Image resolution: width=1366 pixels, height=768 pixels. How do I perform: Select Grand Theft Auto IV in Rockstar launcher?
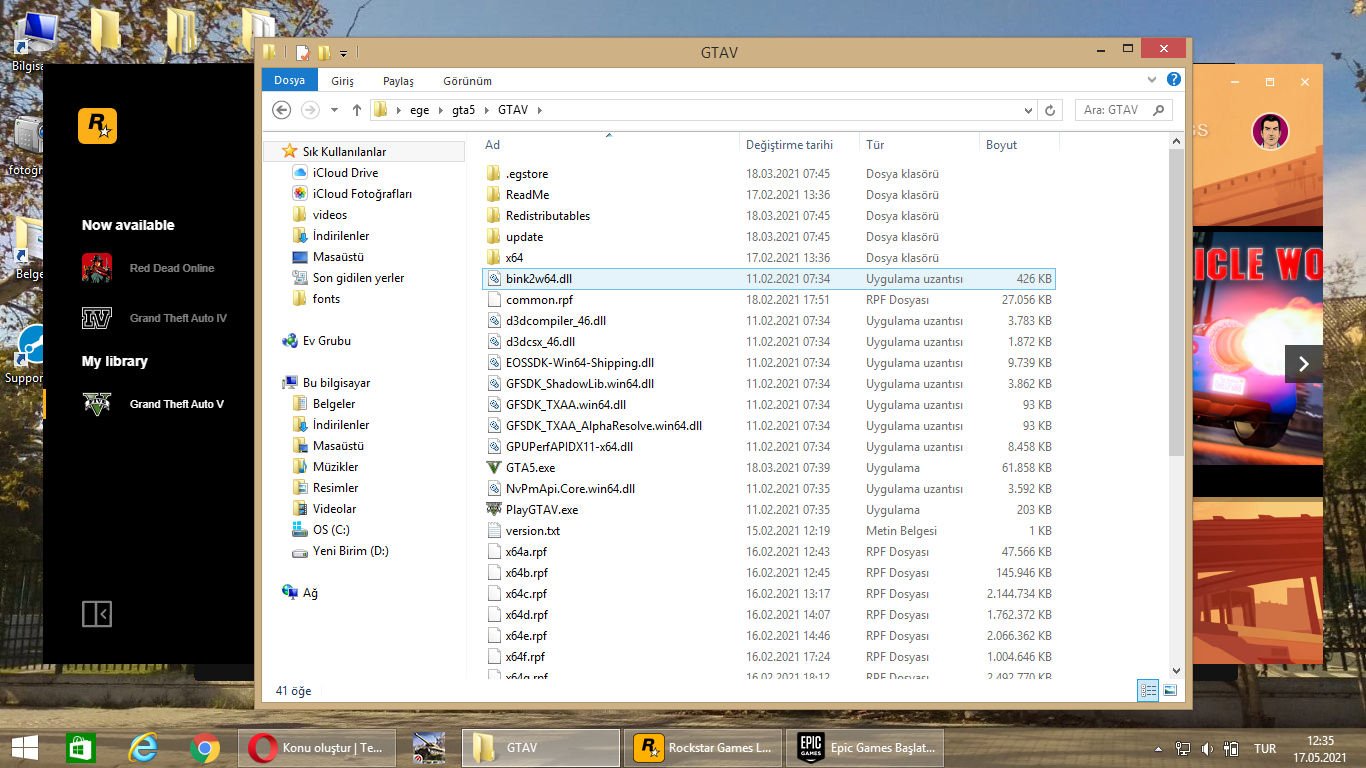(x=154, y=318)
